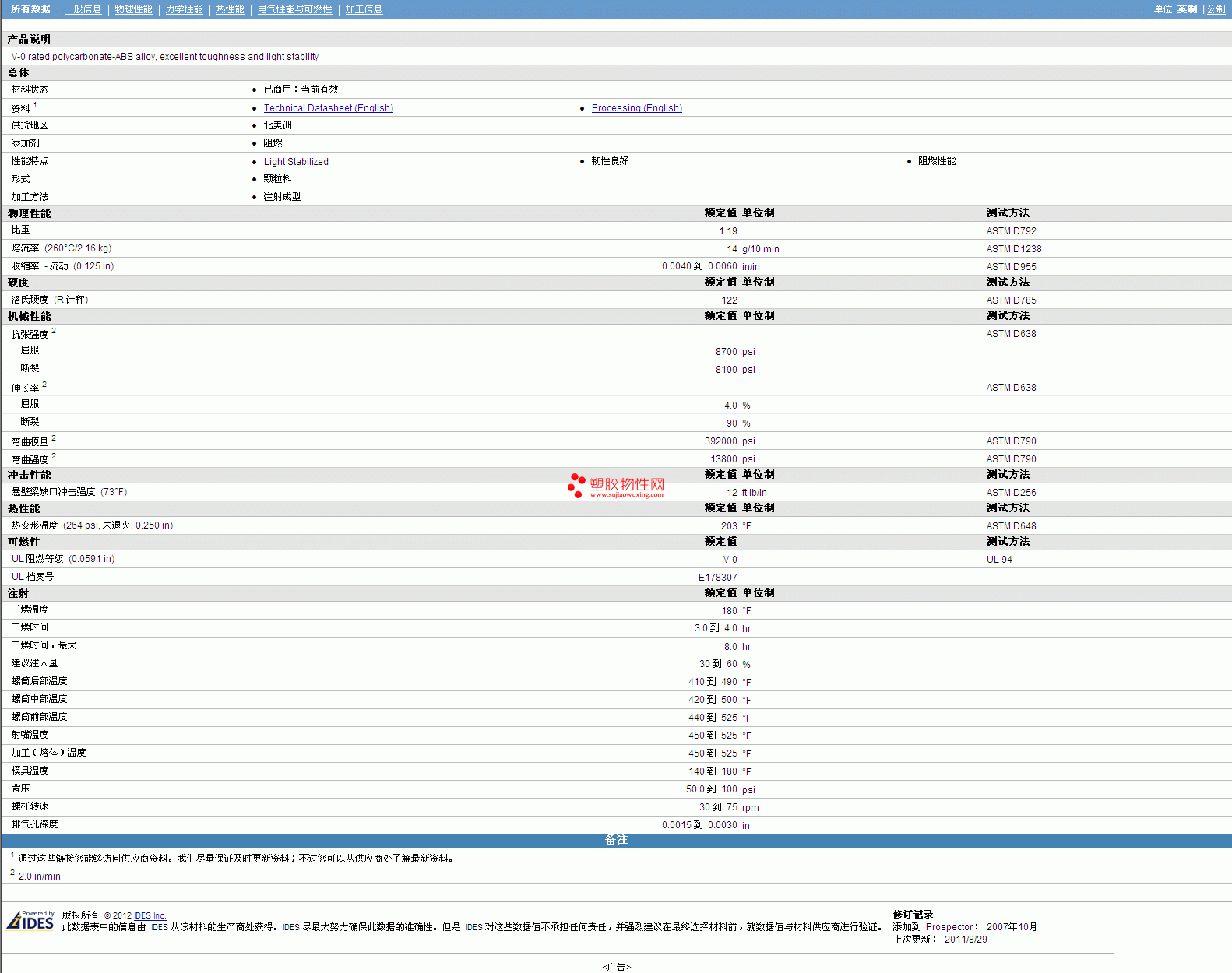The width and height of the screenshot is (1232, 973).
Task: Select 英制 units option
Action: (1187, 9)
